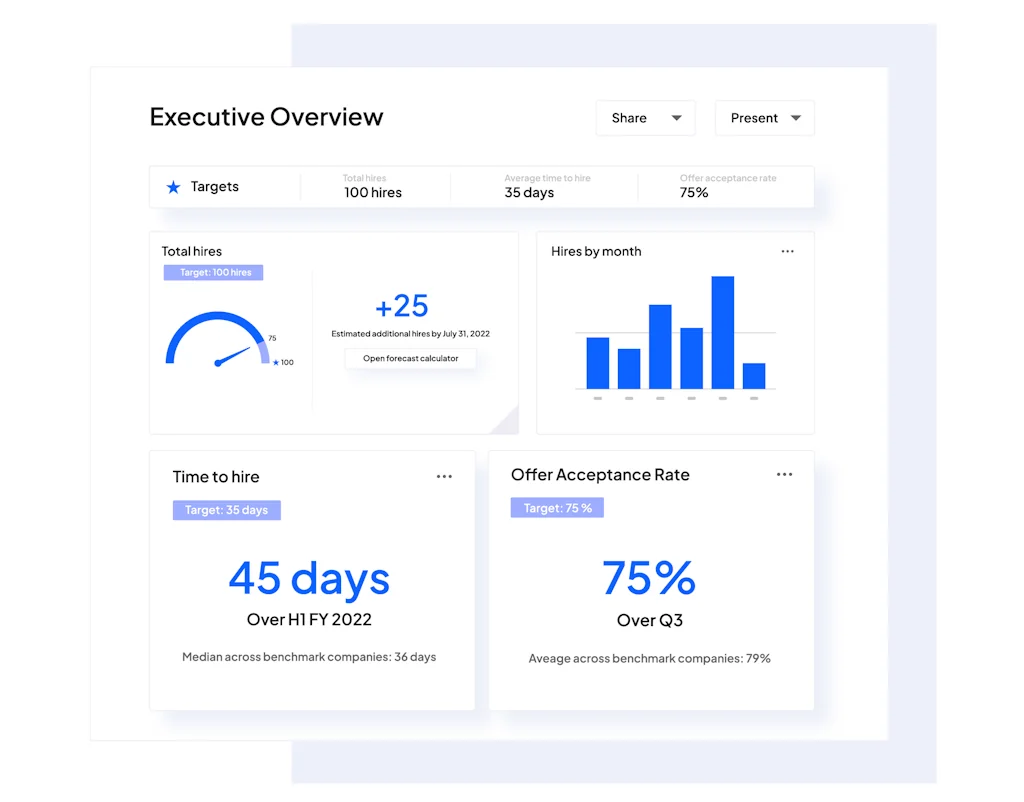1024x802 pixels.
Task: Click the folded page corner on Total hires card
Action: coord(504,420)
